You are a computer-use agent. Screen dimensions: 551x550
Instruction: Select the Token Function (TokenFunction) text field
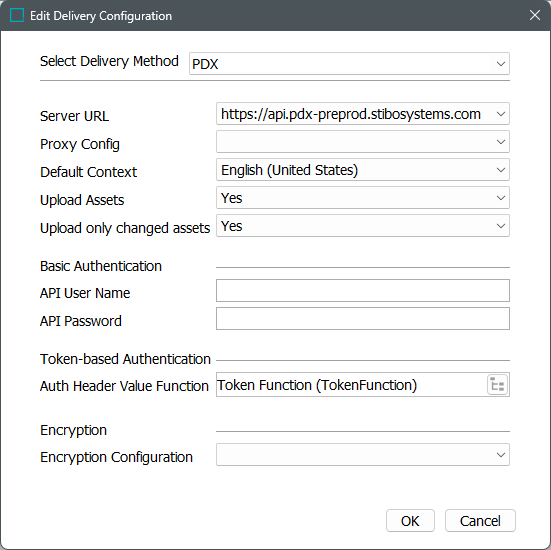[351, 385]
